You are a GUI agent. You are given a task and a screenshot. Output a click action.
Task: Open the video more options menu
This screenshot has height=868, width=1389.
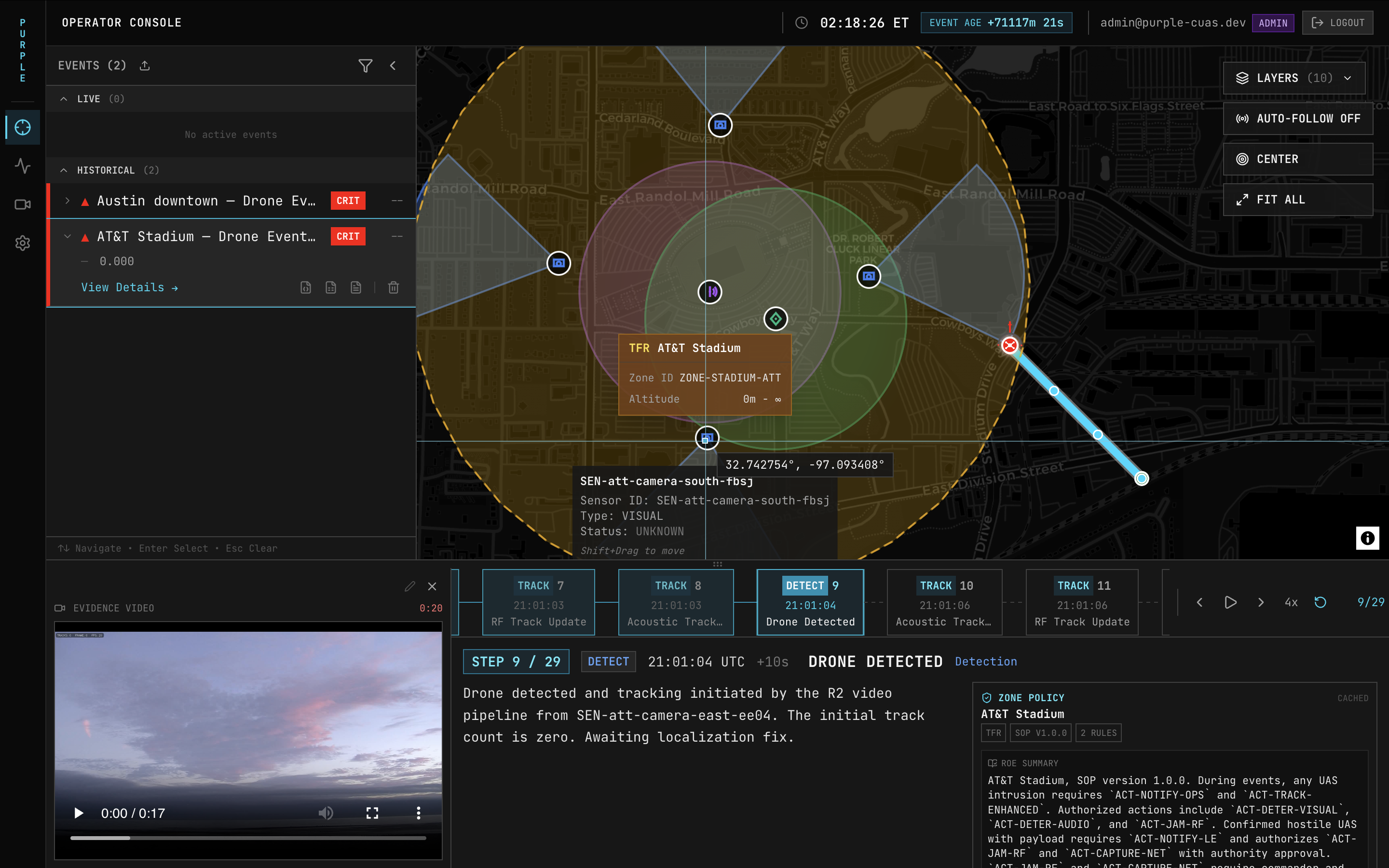(419, 813)
